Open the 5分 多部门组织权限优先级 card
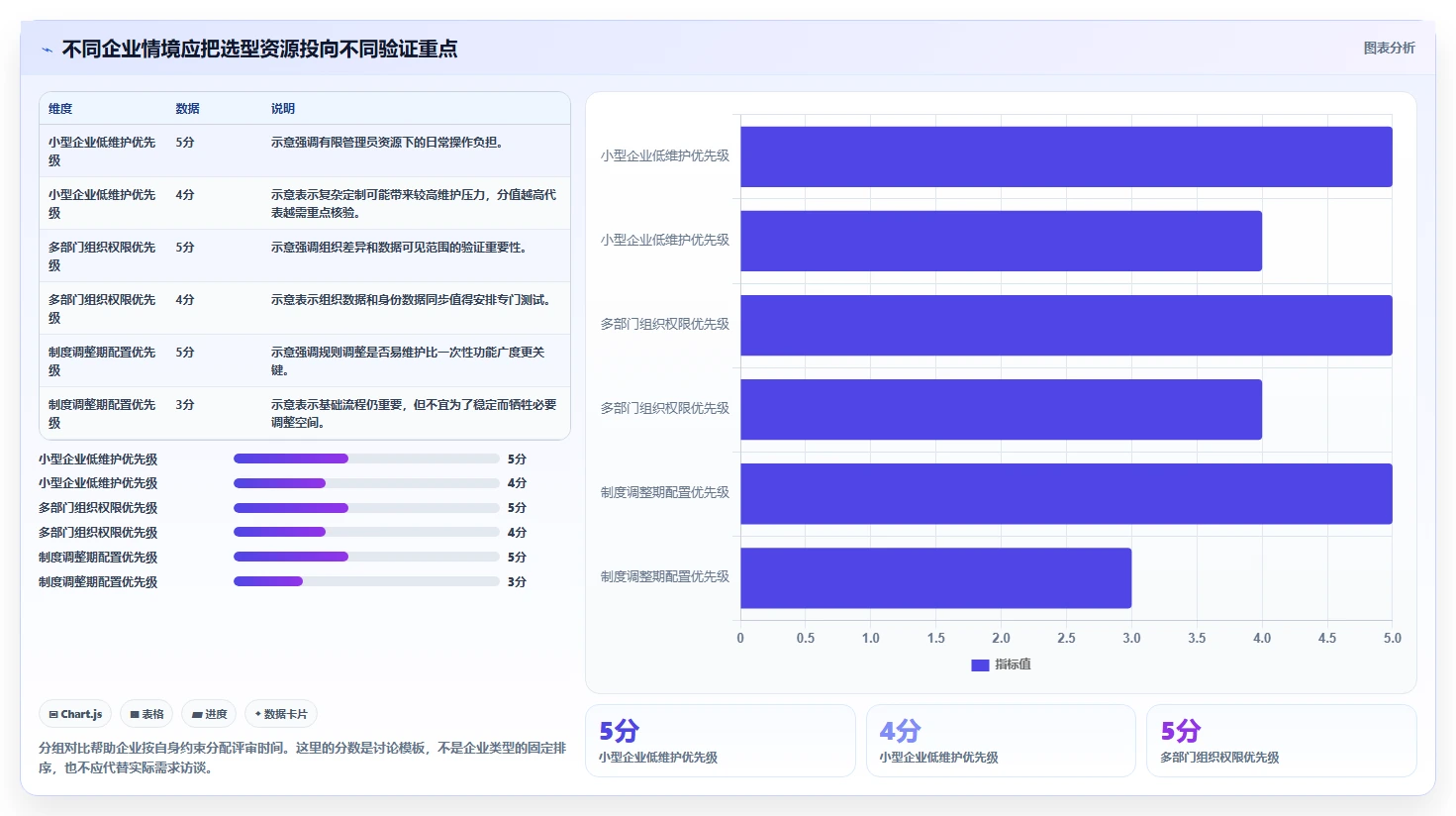Image resolution: width=1456 pixels, height=816 pixels. pyautogui.click(x=1282, y=741)
